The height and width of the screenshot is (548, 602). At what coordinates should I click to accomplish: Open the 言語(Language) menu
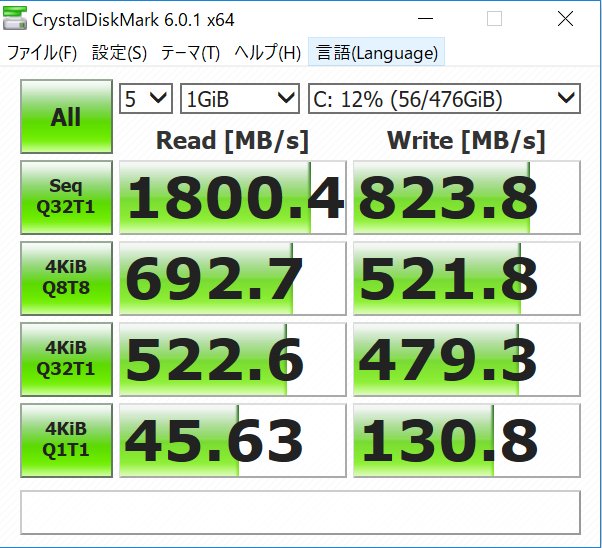pyautogui.click(x=377, y=53)
